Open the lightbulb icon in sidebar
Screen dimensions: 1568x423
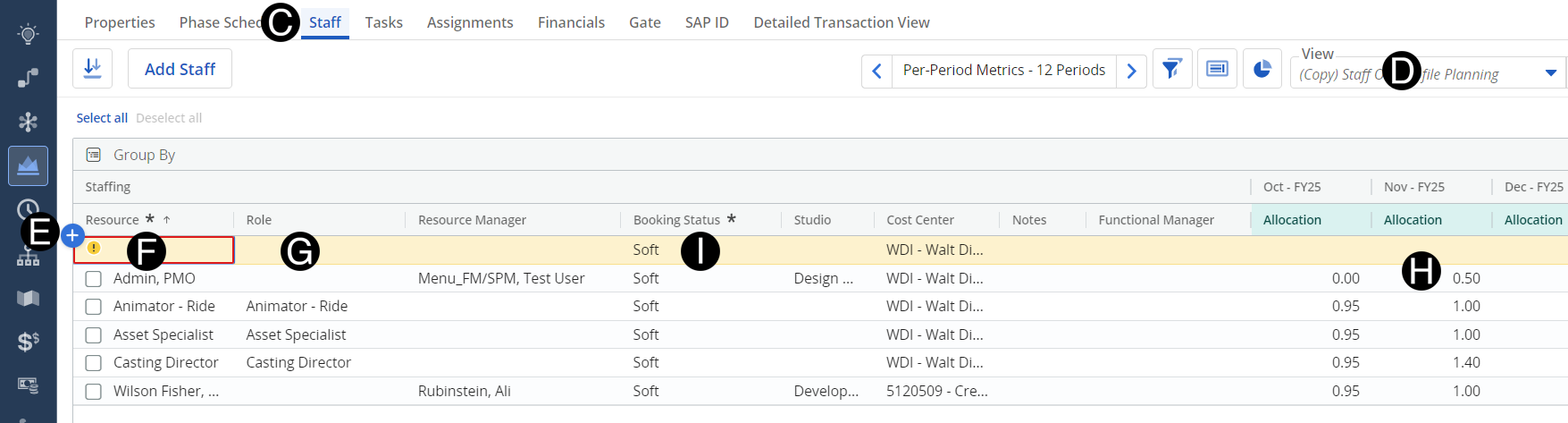pyautogui.click(x=28, y=34)
